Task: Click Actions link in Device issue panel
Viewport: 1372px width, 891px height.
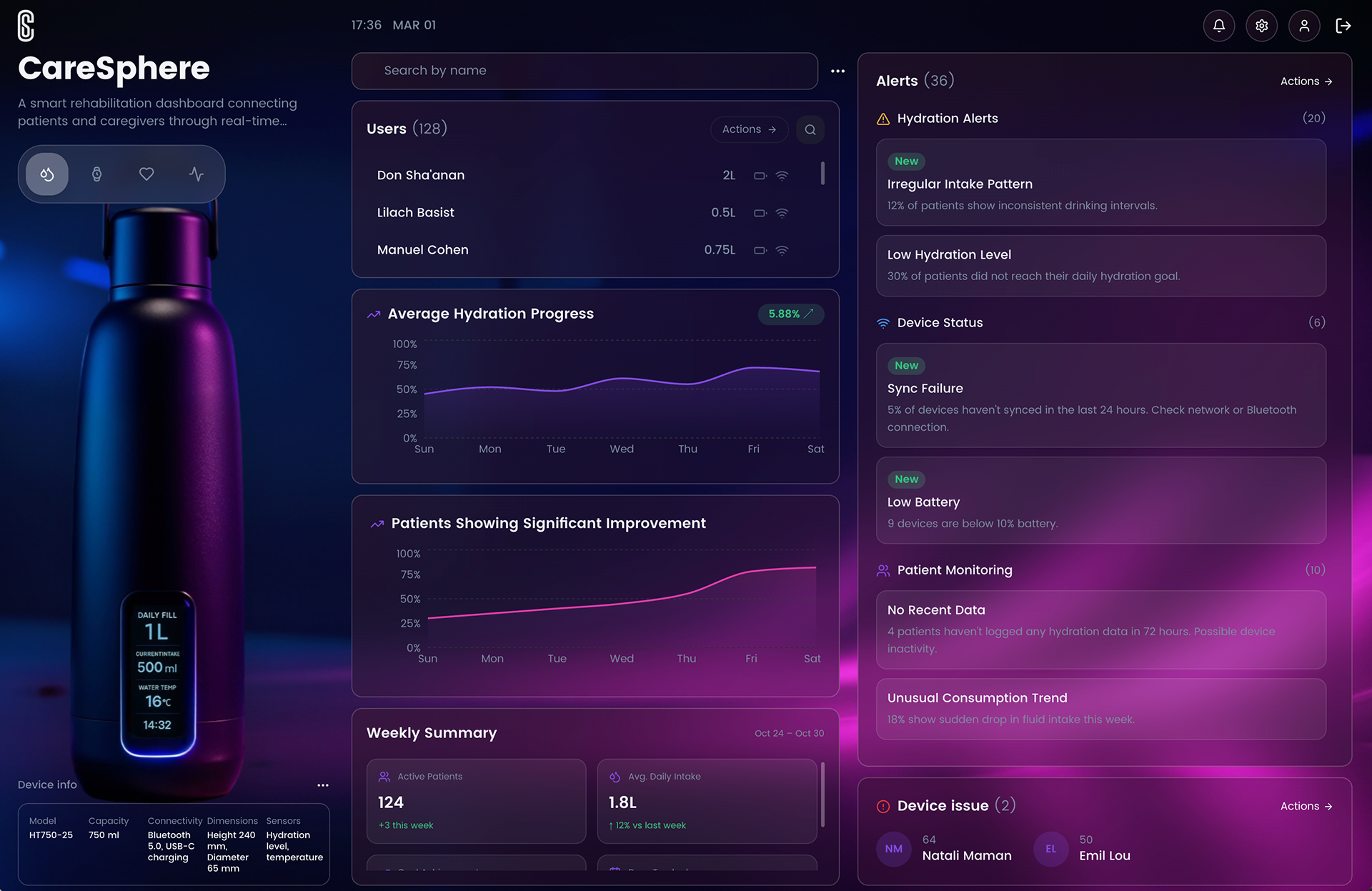Action: click(1306, 806)
